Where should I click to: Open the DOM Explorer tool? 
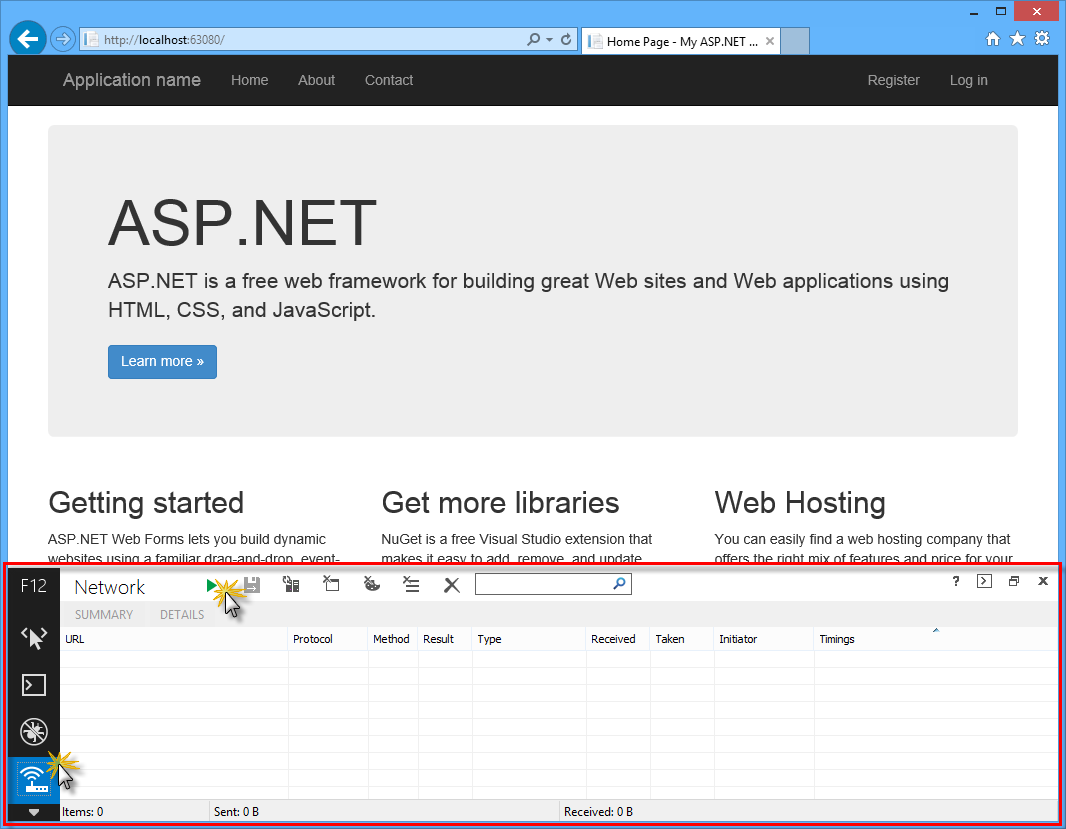point(33,637)
